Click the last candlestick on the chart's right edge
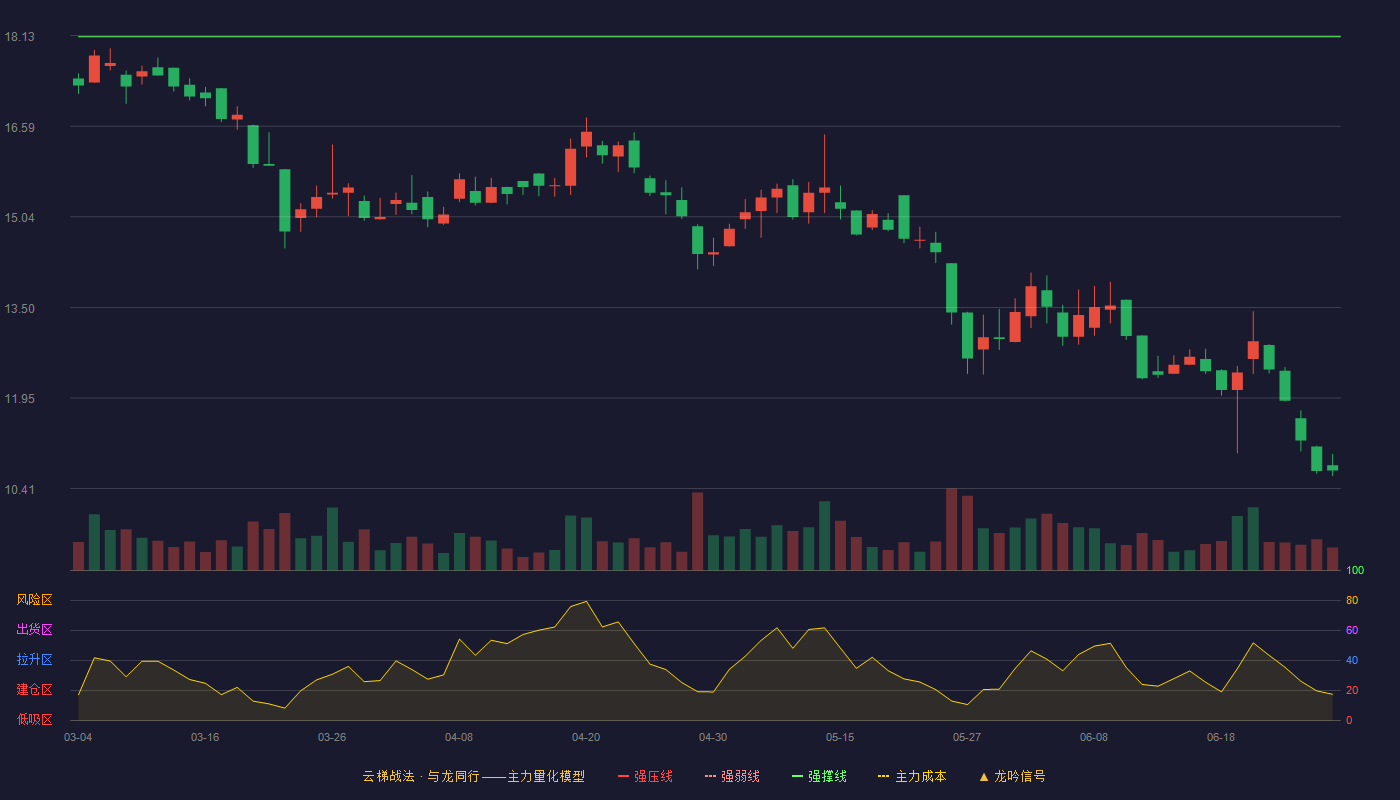This screenshot has width=1400, height=800. 1332,466
